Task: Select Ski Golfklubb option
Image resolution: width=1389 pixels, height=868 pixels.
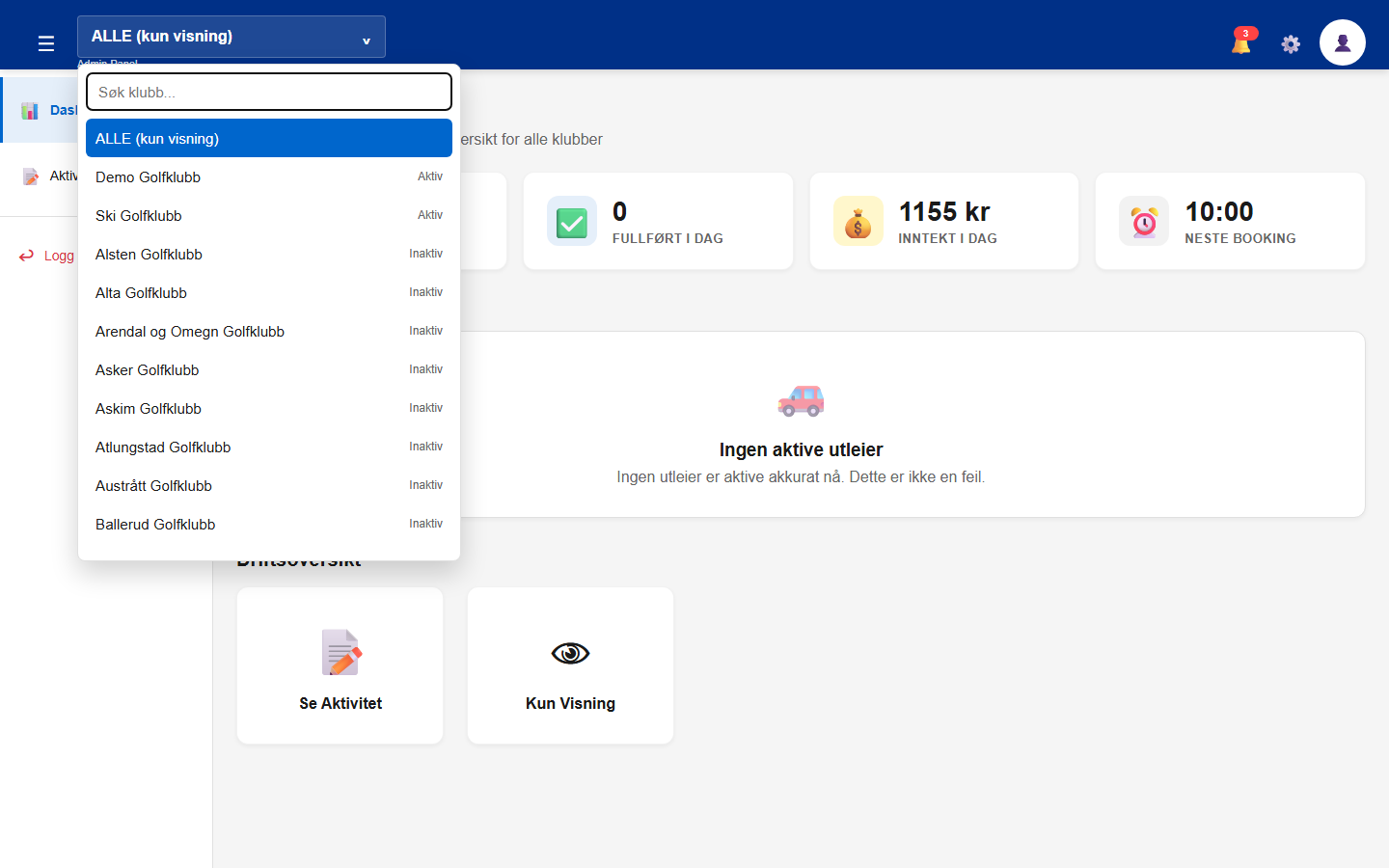Action: click(x=269, y=215)
